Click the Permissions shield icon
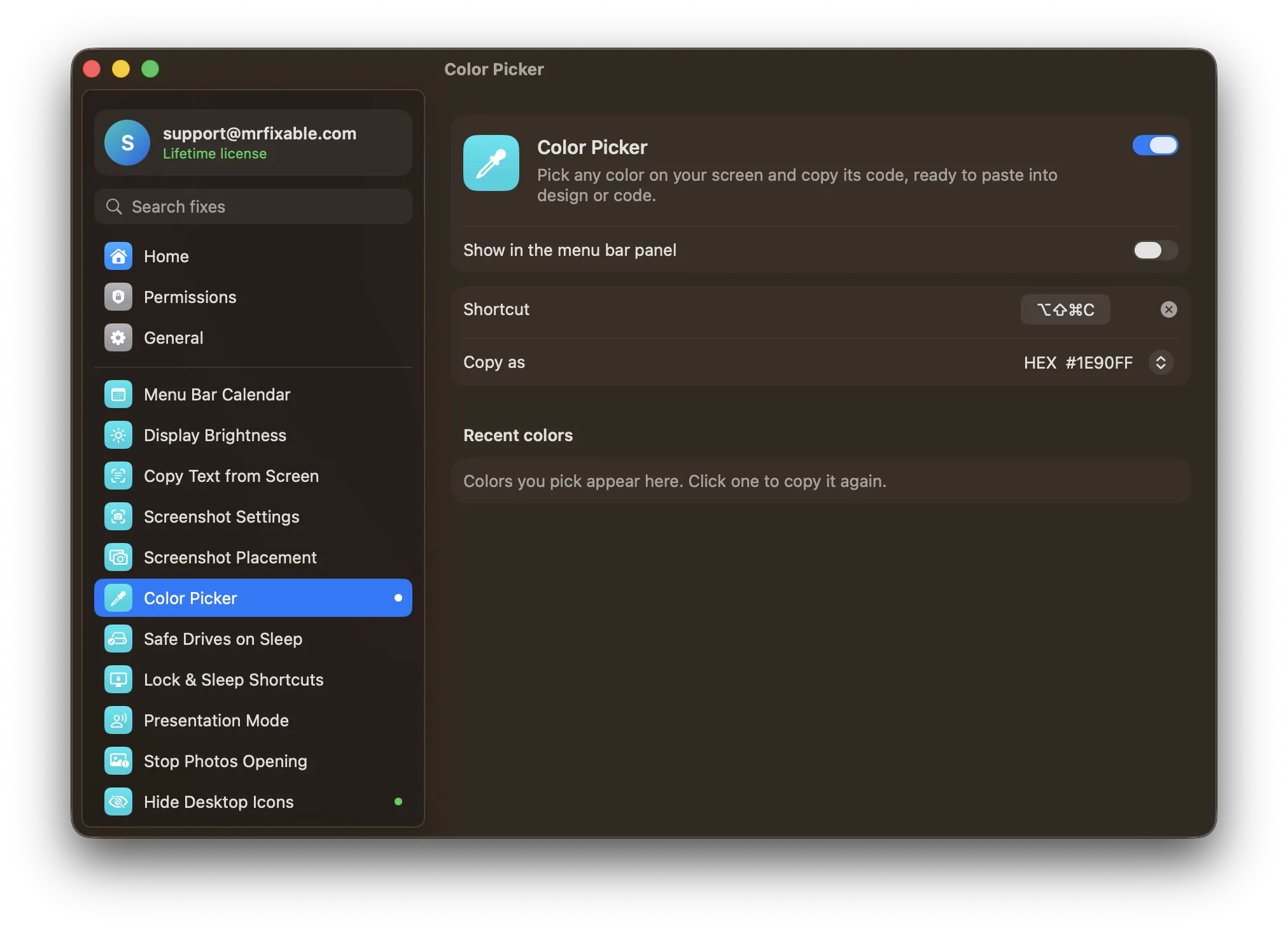1288x932 pixels. coord(118,297)
